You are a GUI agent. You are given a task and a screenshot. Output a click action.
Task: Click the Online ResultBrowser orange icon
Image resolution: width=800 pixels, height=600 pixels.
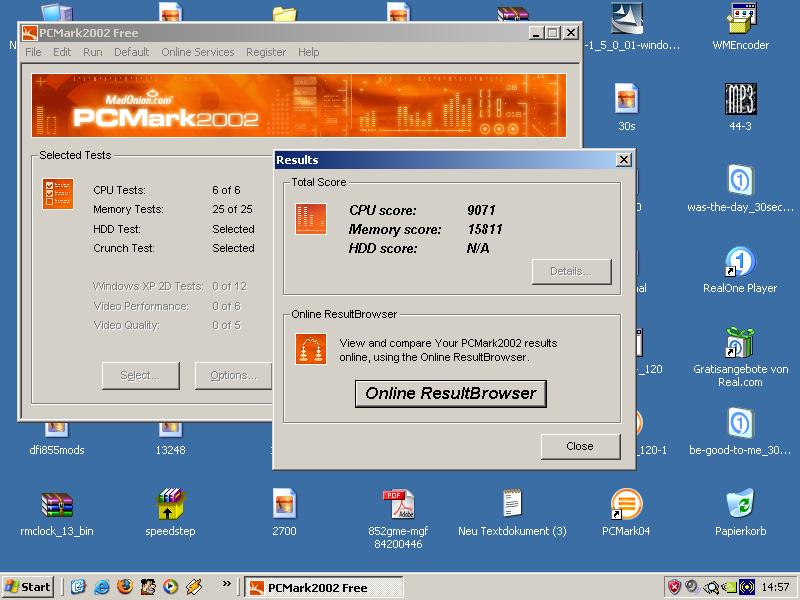(x=311, y=349)
